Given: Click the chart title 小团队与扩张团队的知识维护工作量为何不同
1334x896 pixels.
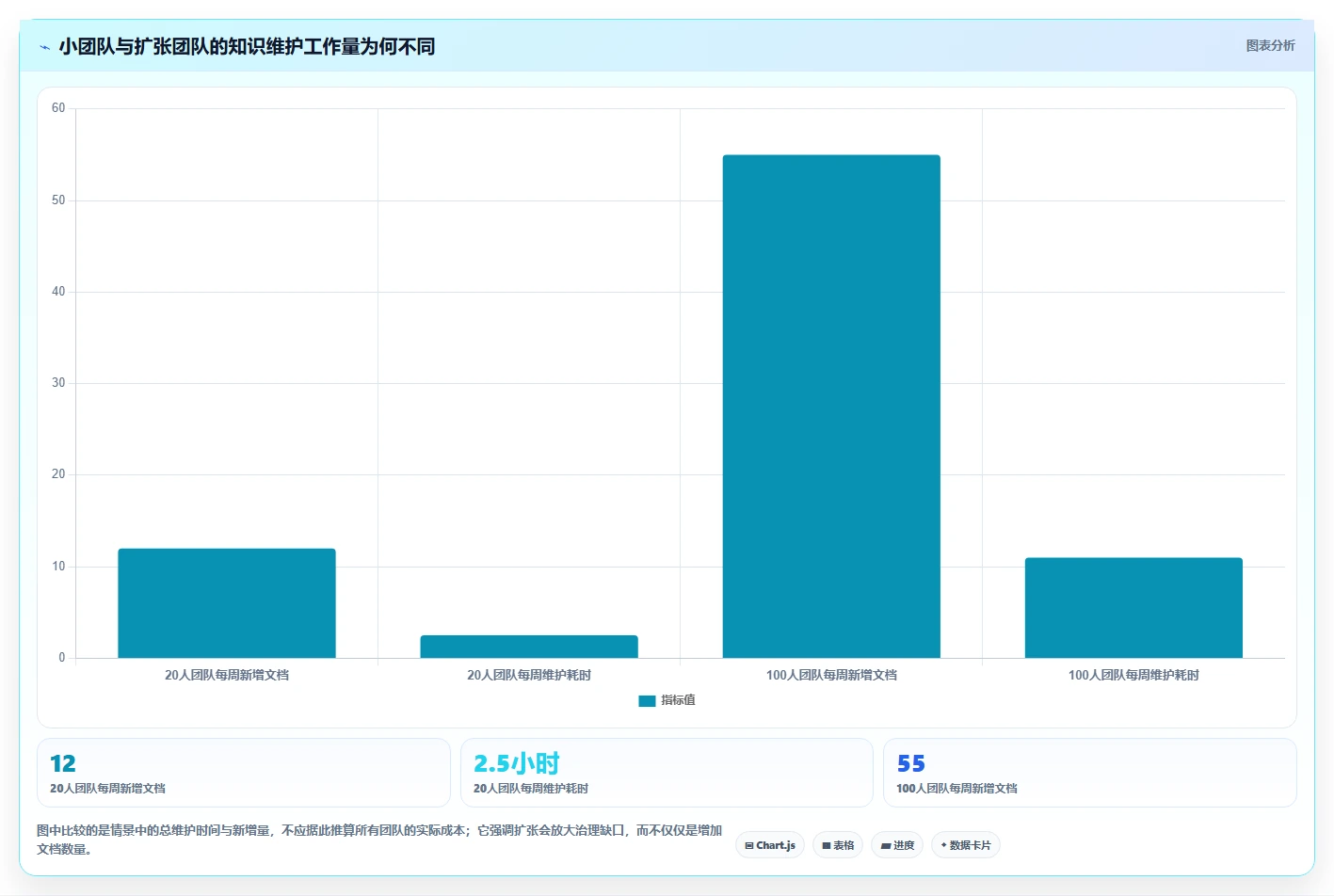Looking at the screenshot, I should [x=247, y=47].
